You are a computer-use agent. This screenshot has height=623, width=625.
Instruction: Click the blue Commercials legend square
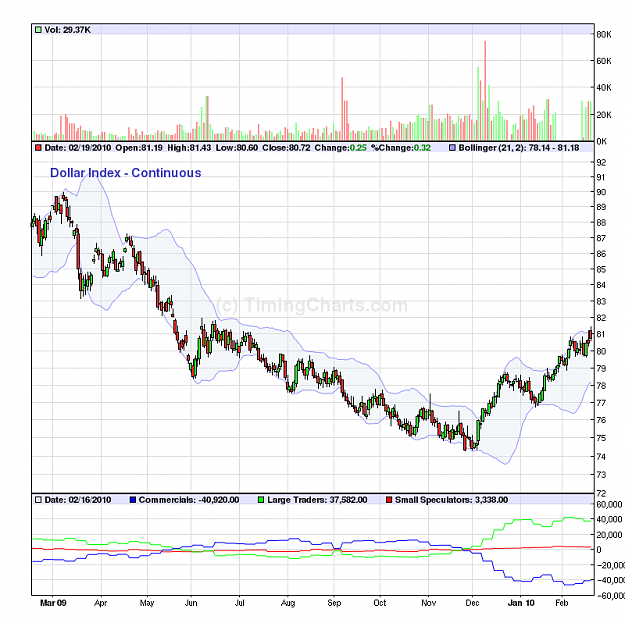[x=133, y=500]
